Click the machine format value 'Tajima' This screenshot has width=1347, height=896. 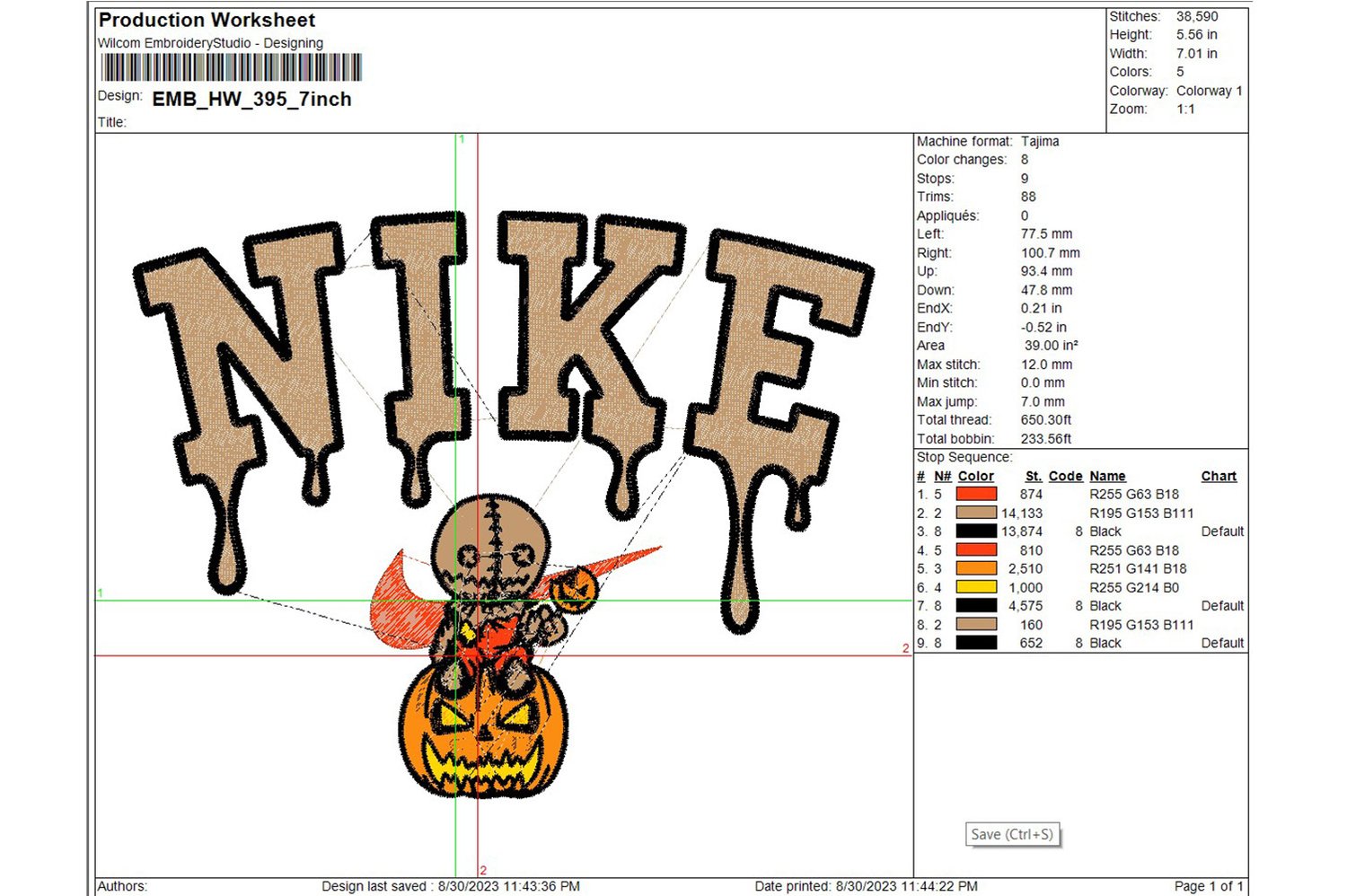tap(1040, 141)
